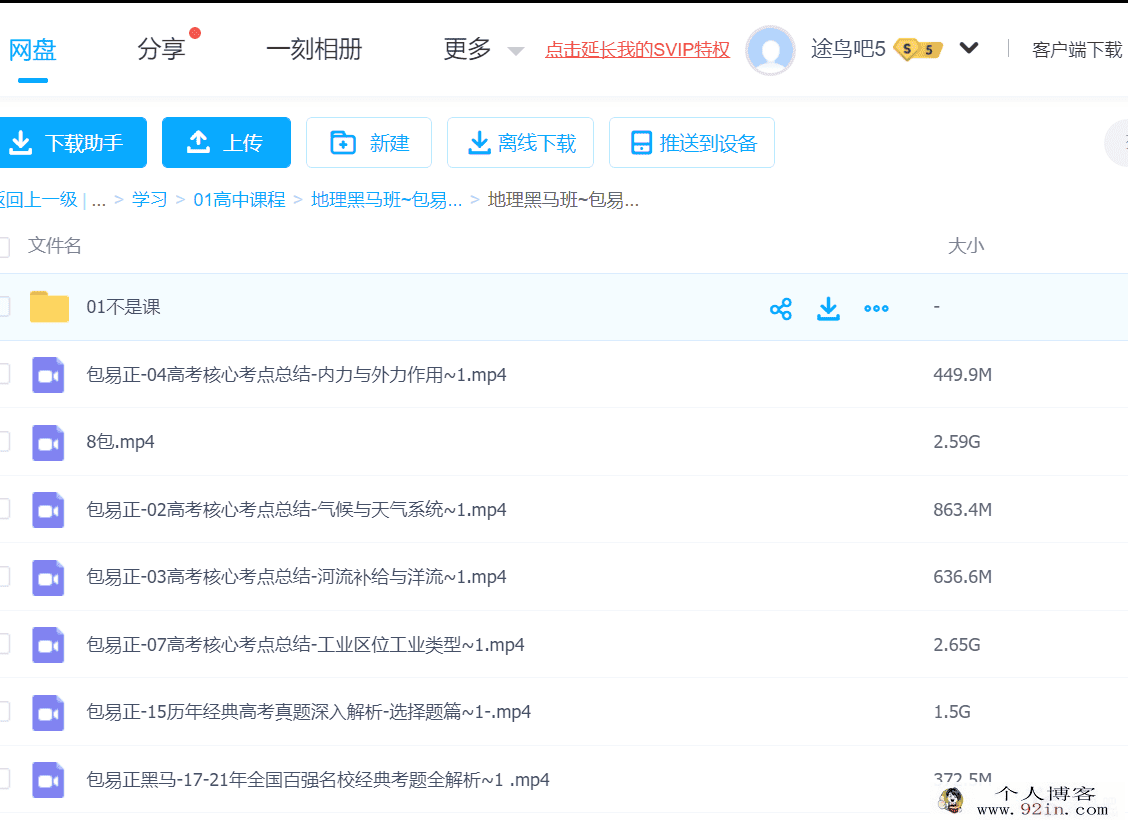Open more options for 01不是课 folder
Image resolution: width=1128 pixels, height=823 pixels.
pos(876,309)
